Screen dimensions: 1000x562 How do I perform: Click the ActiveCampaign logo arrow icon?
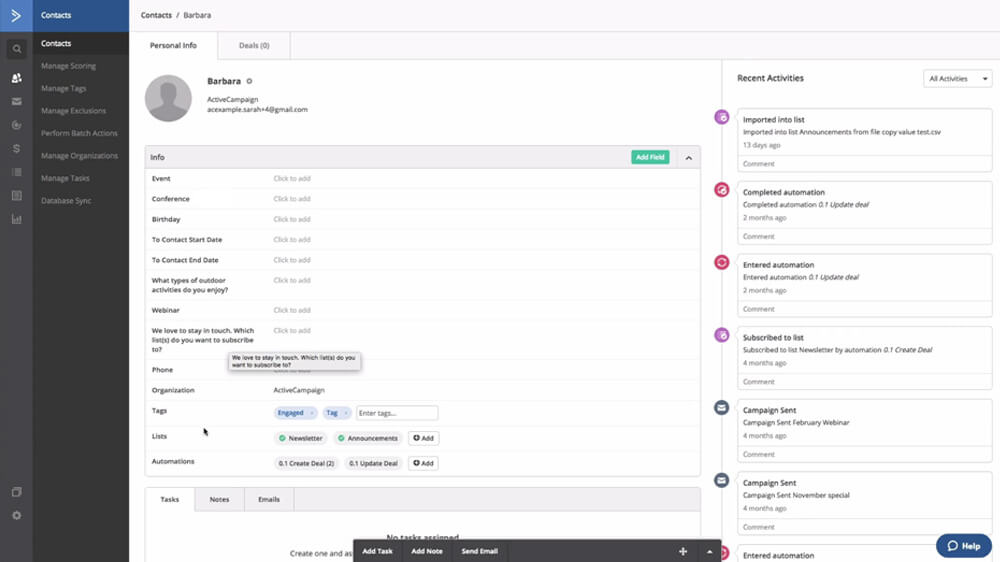[16, 15]
